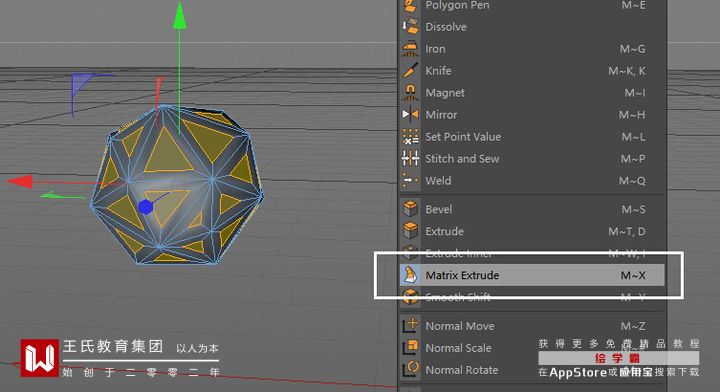Choose the Normal Move command
The height and width of the screenshot is (392, 720).
[x=533, y=326]
